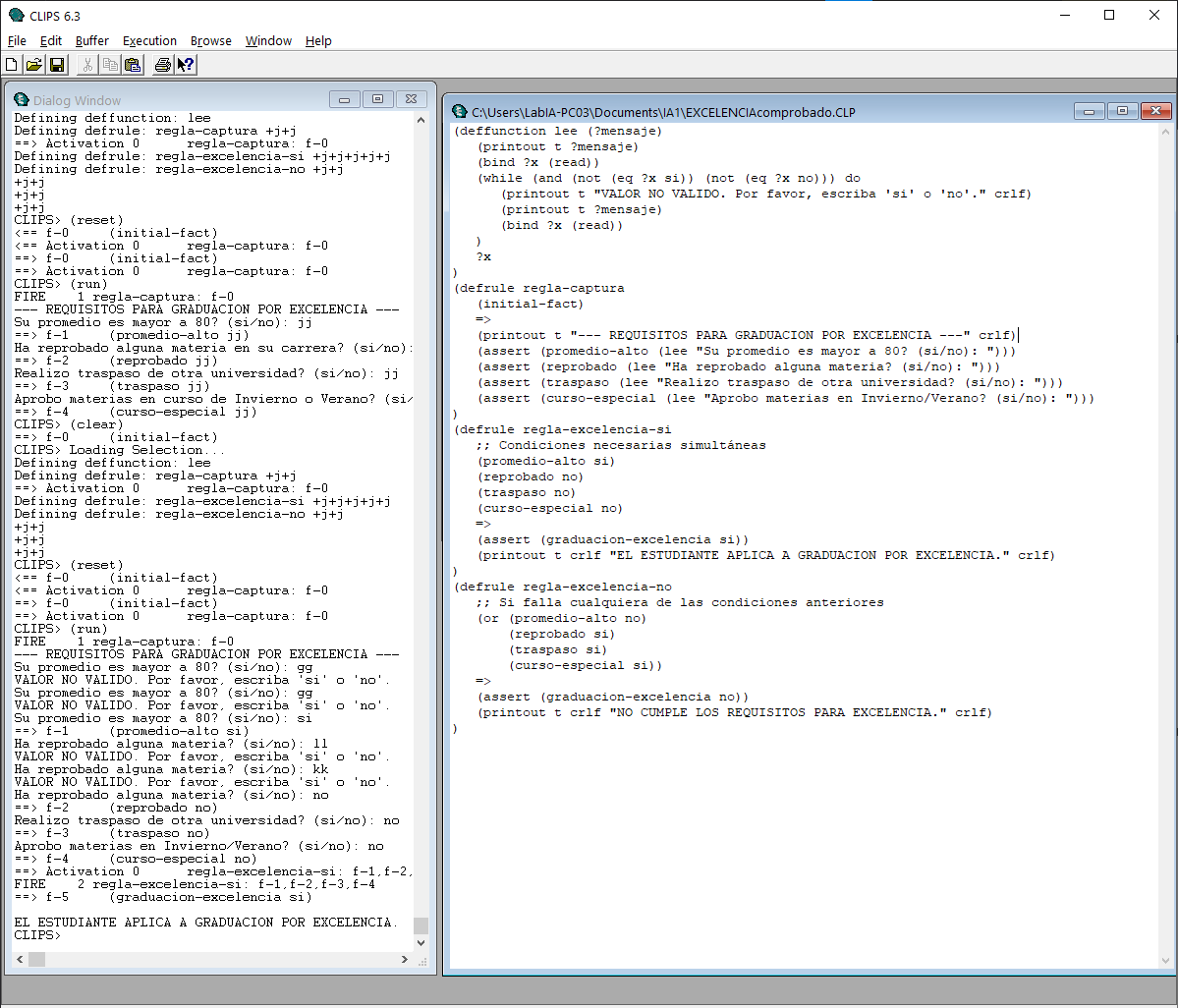Image resolution: width=1178 pixels, height=1008 pixels.
Task: Click '(assert (graduacion-excelencia no))' line in editor
Action: (x=613, y=697)
